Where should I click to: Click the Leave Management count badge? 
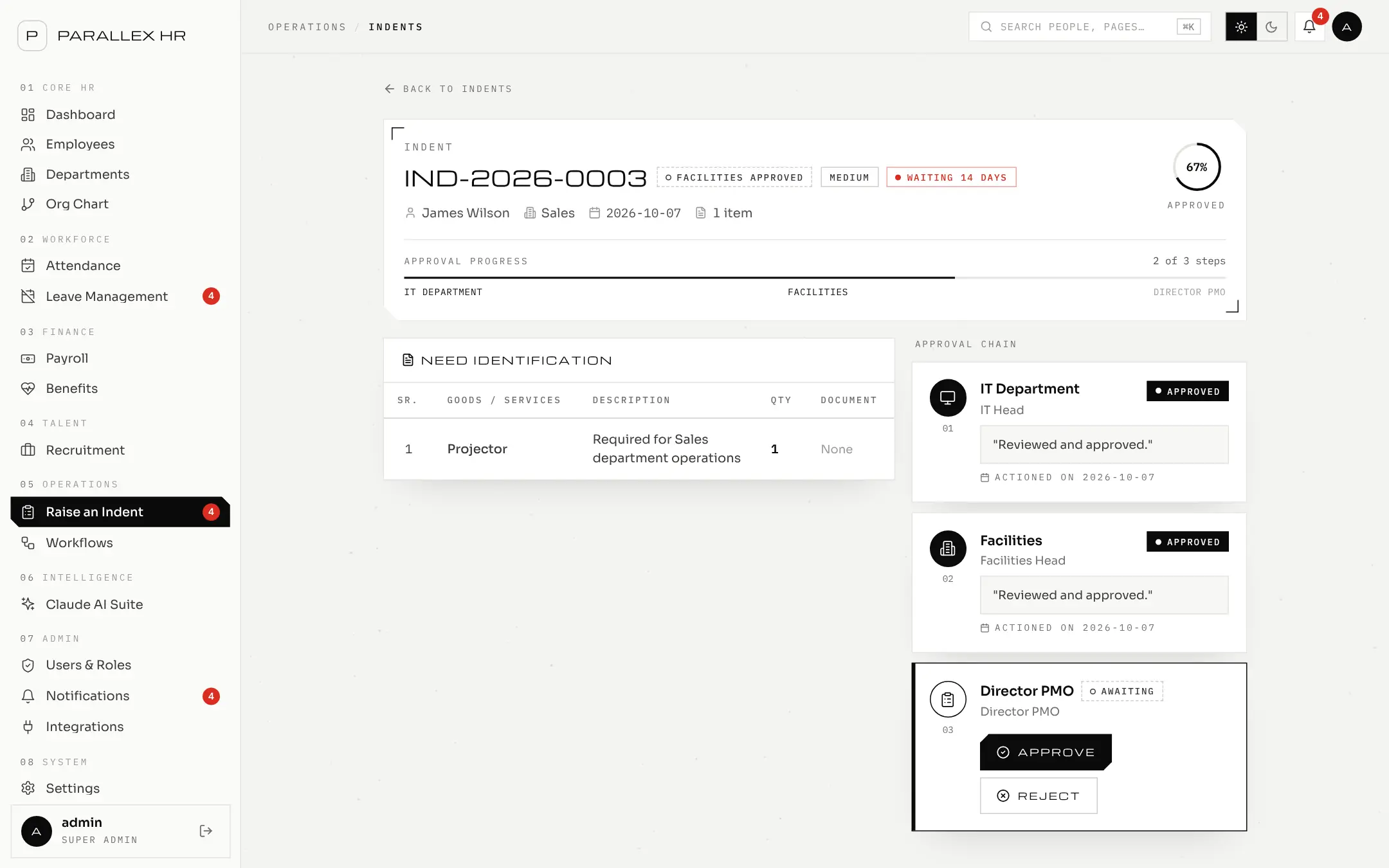(x=211, y=296)
